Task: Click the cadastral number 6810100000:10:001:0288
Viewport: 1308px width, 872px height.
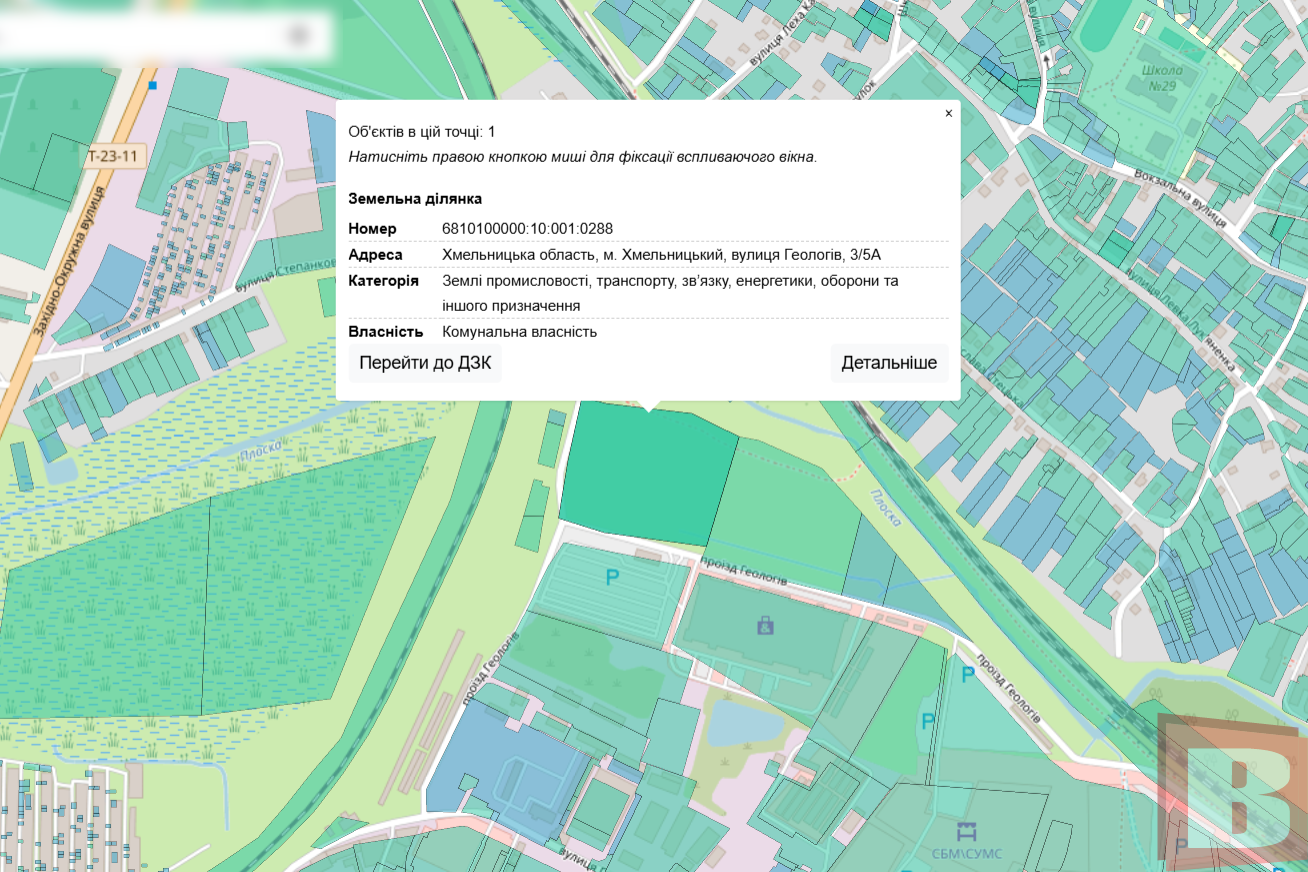Action: pos(527,229)
